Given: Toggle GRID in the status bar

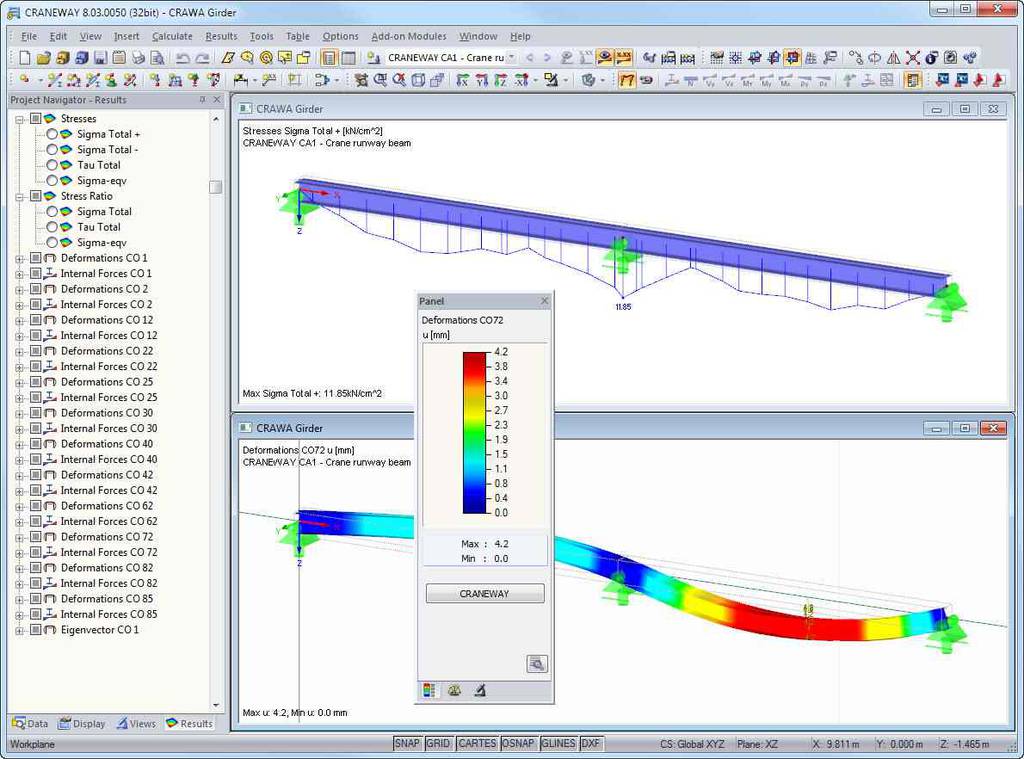Looking at the screenshot, I should point(438,743).
